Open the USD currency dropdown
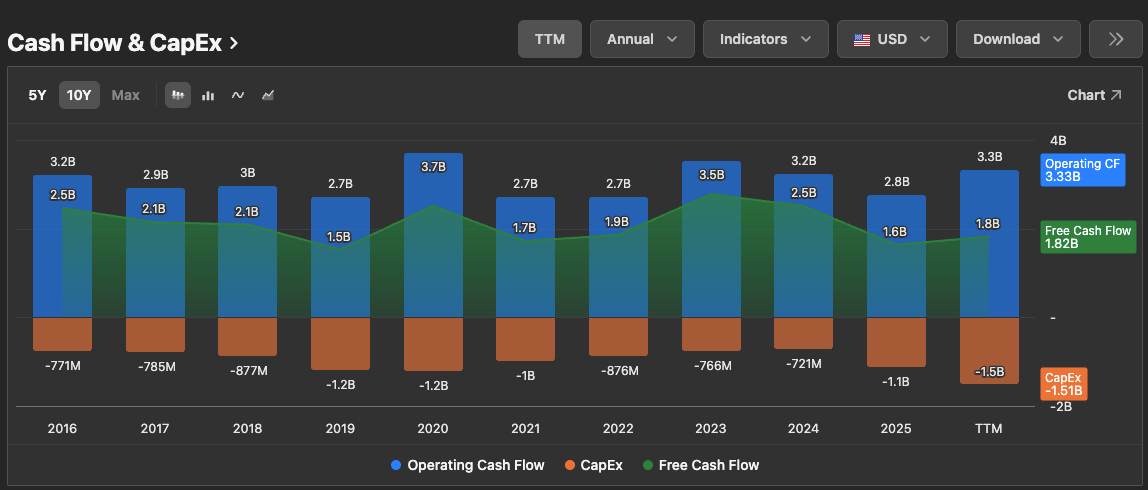1148x490 pixels. 892,39
